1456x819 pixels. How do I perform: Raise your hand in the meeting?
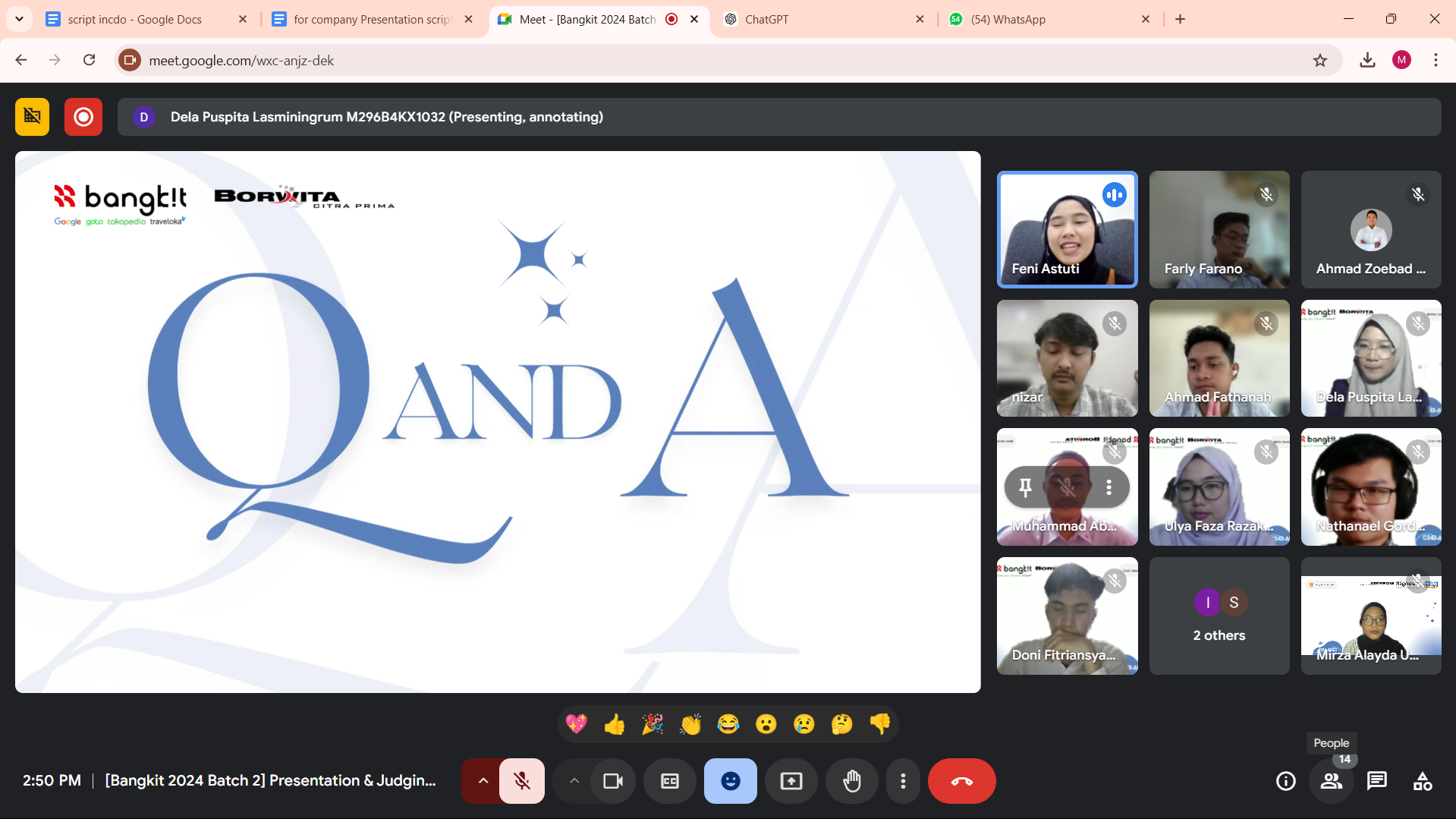pyautogui.click(x=852, y=781)
